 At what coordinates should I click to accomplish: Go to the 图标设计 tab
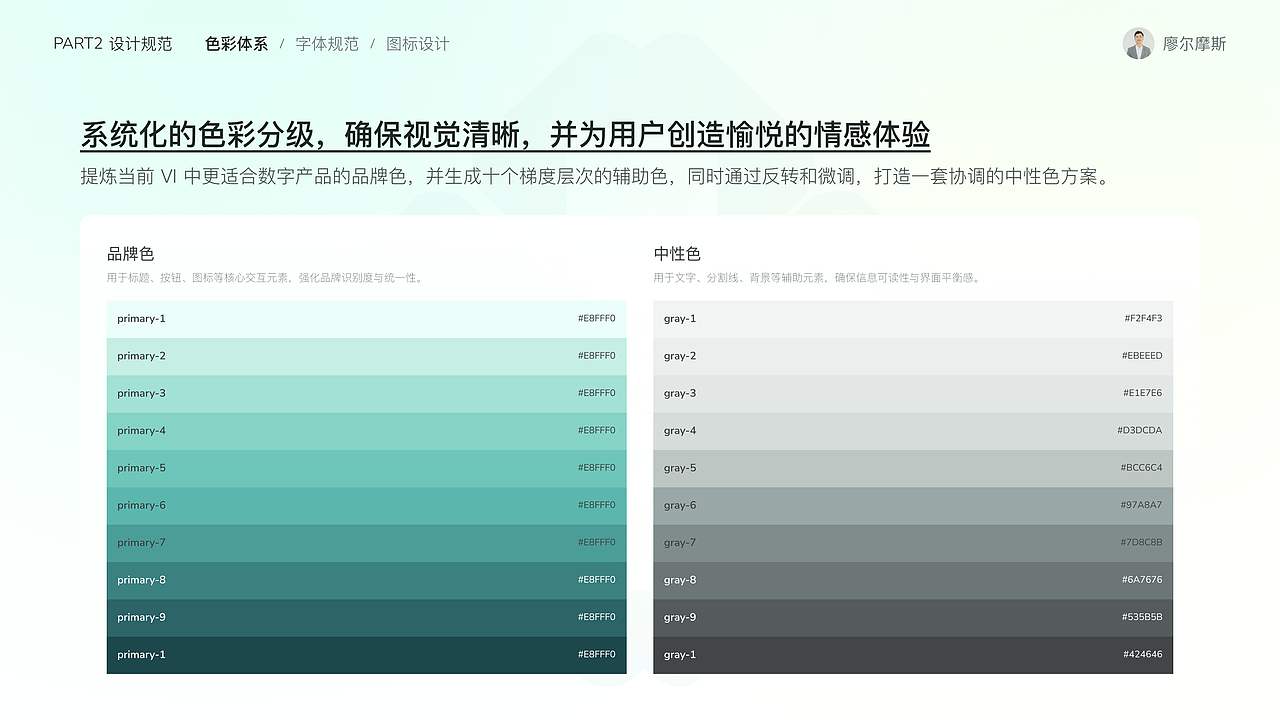coord(418,44)
